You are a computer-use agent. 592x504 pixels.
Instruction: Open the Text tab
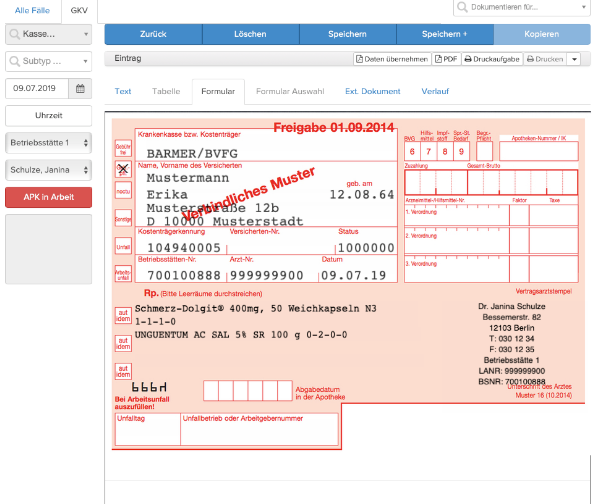(x=123, y=91)
